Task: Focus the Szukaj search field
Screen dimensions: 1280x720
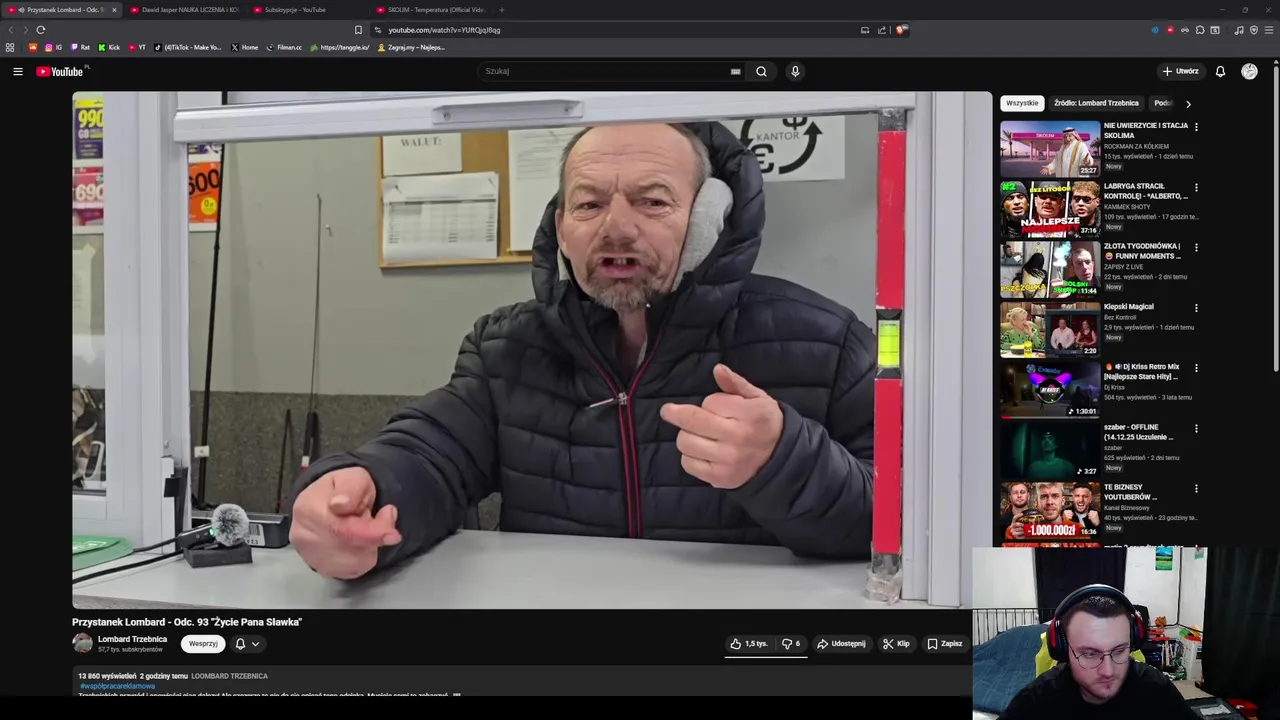Action: [x=606, y=71]
